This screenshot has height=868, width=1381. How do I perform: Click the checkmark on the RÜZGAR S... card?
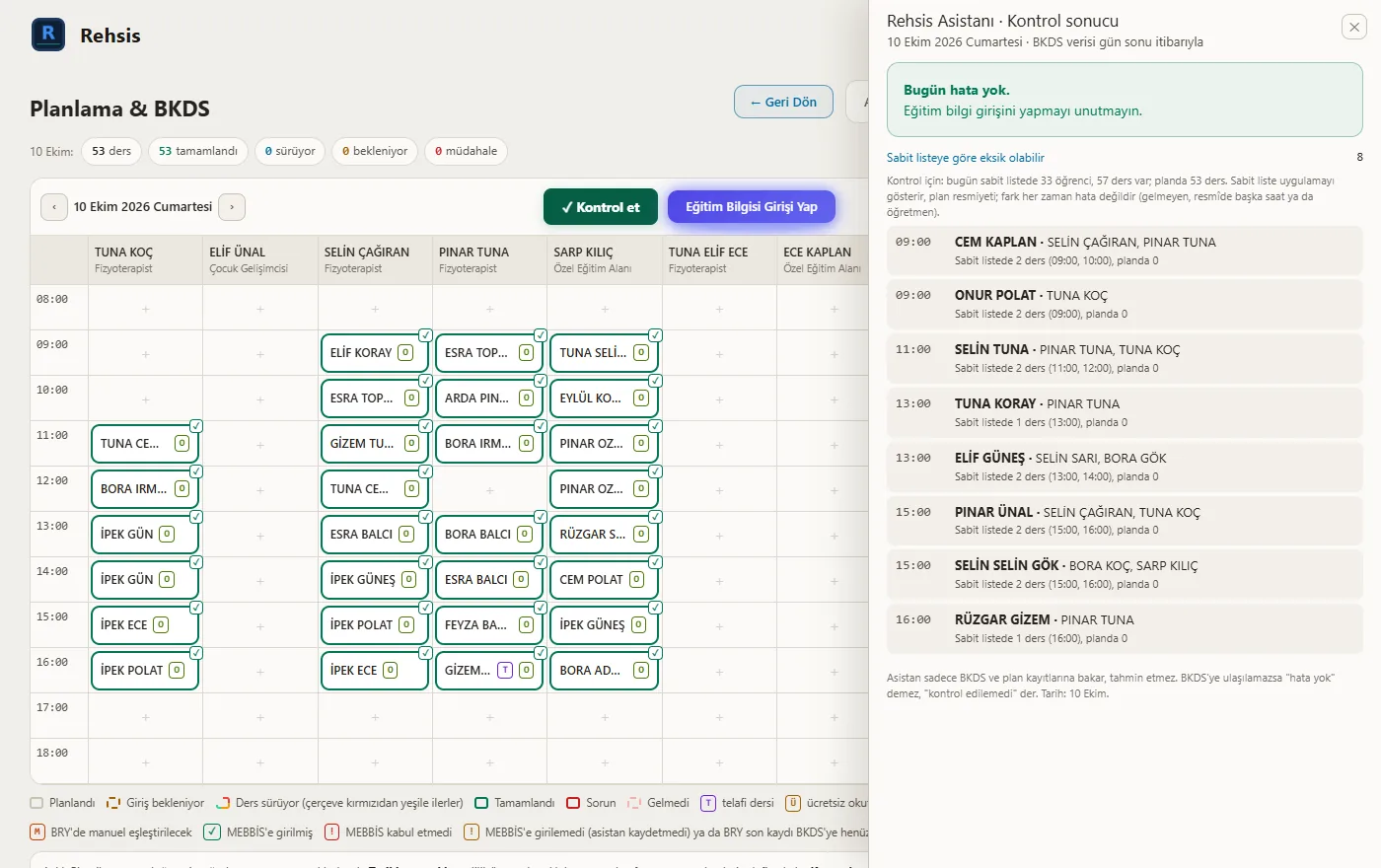(x=655, y=517)
